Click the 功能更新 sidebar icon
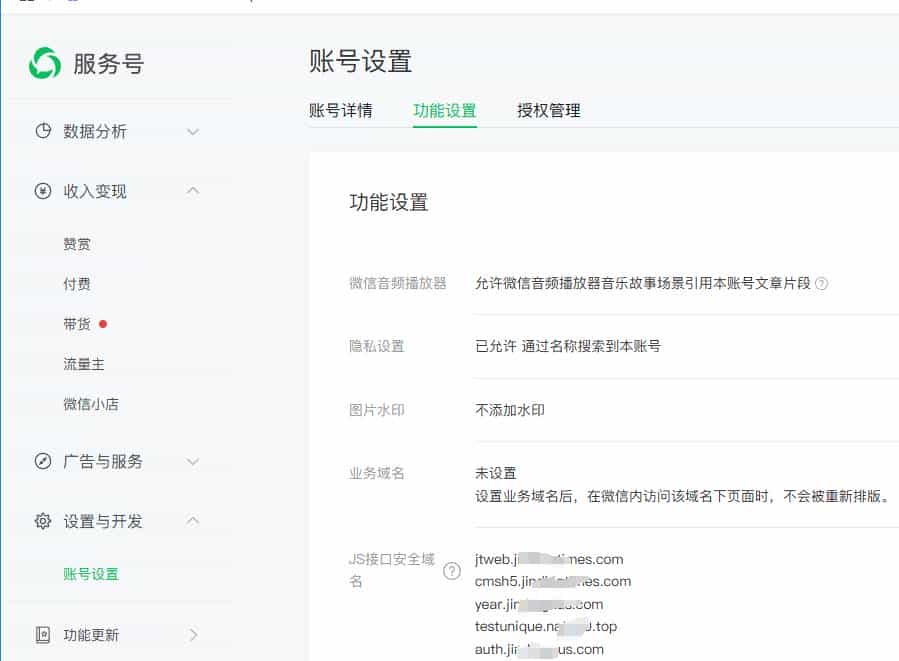The image size is (899, 661). coord(43,635)
